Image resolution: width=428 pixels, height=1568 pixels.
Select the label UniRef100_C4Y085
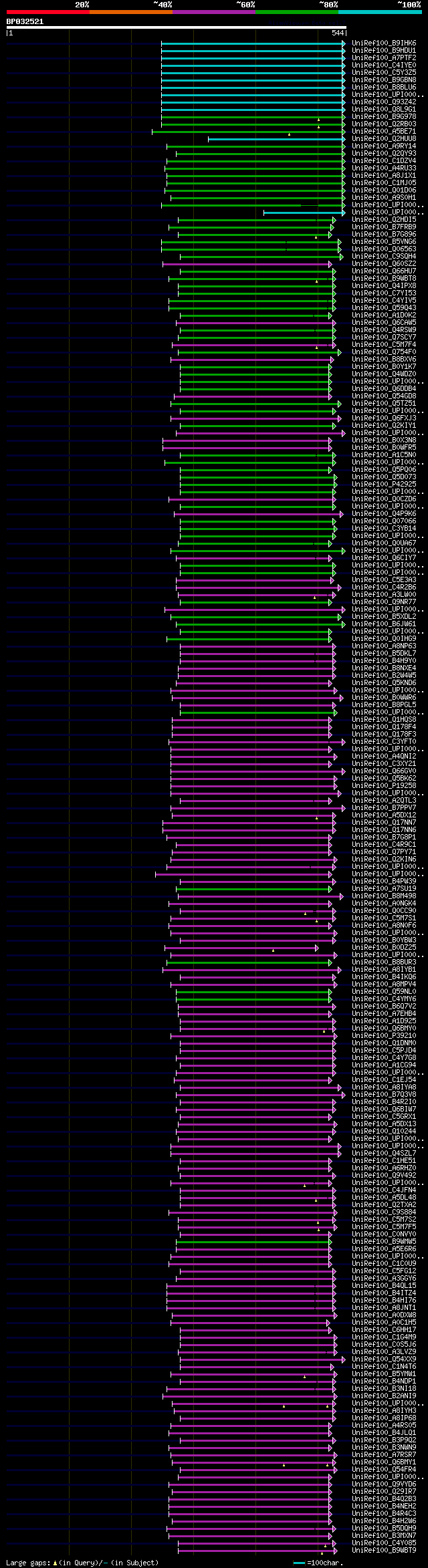[x=384, y=1543]
